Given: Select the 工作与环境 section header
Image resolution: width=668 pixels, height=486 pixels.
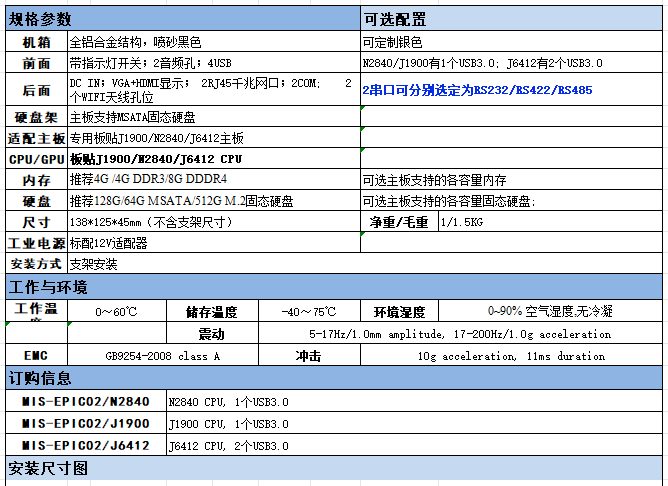Looking at the screenshot, I should [334, 287].
